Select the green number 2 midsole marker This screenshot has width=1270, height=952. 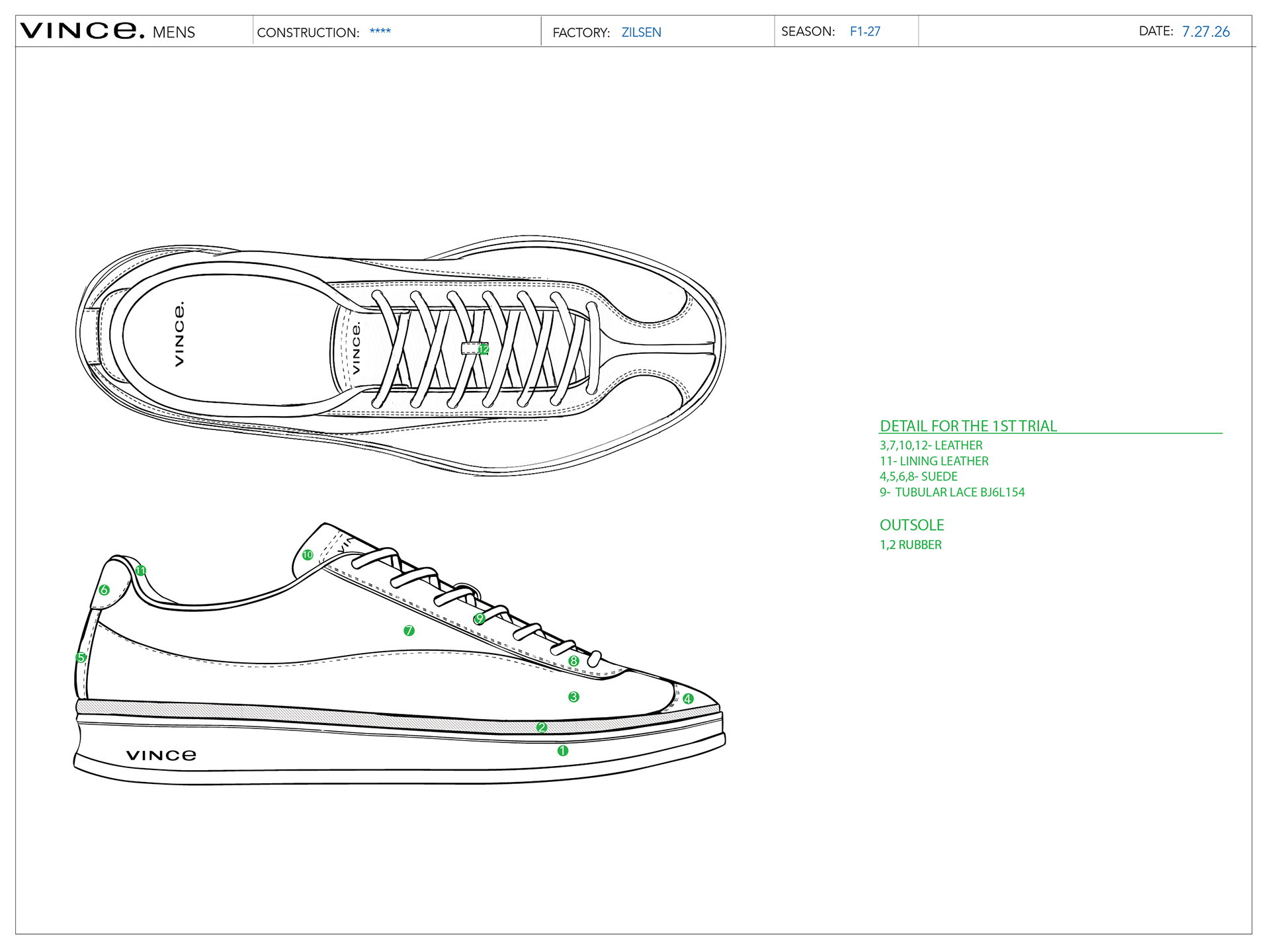coord(542,728)
